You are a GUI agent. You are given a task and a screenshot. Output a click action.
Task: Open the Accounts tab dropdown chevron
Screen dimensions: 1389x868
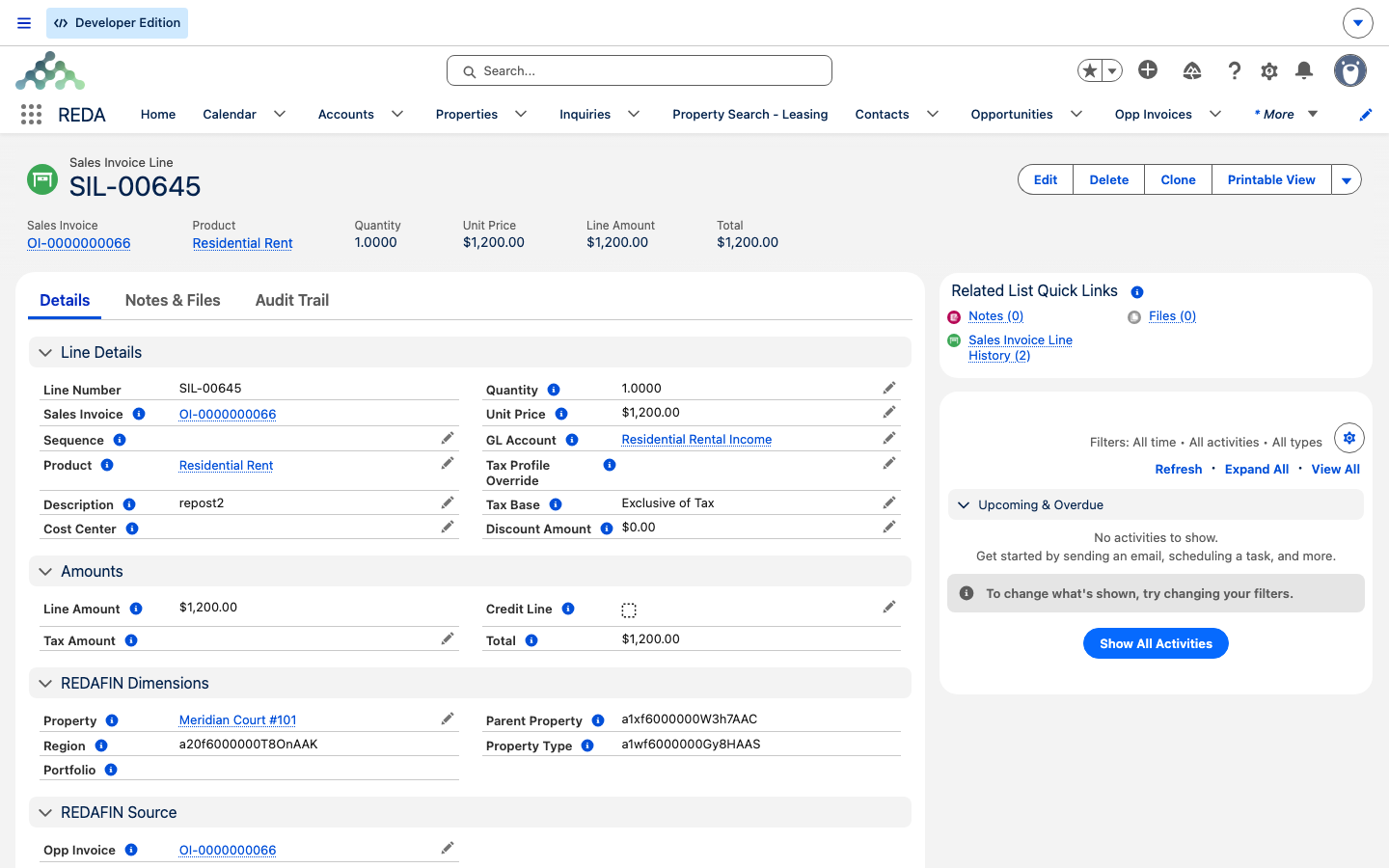click(397, 114)
